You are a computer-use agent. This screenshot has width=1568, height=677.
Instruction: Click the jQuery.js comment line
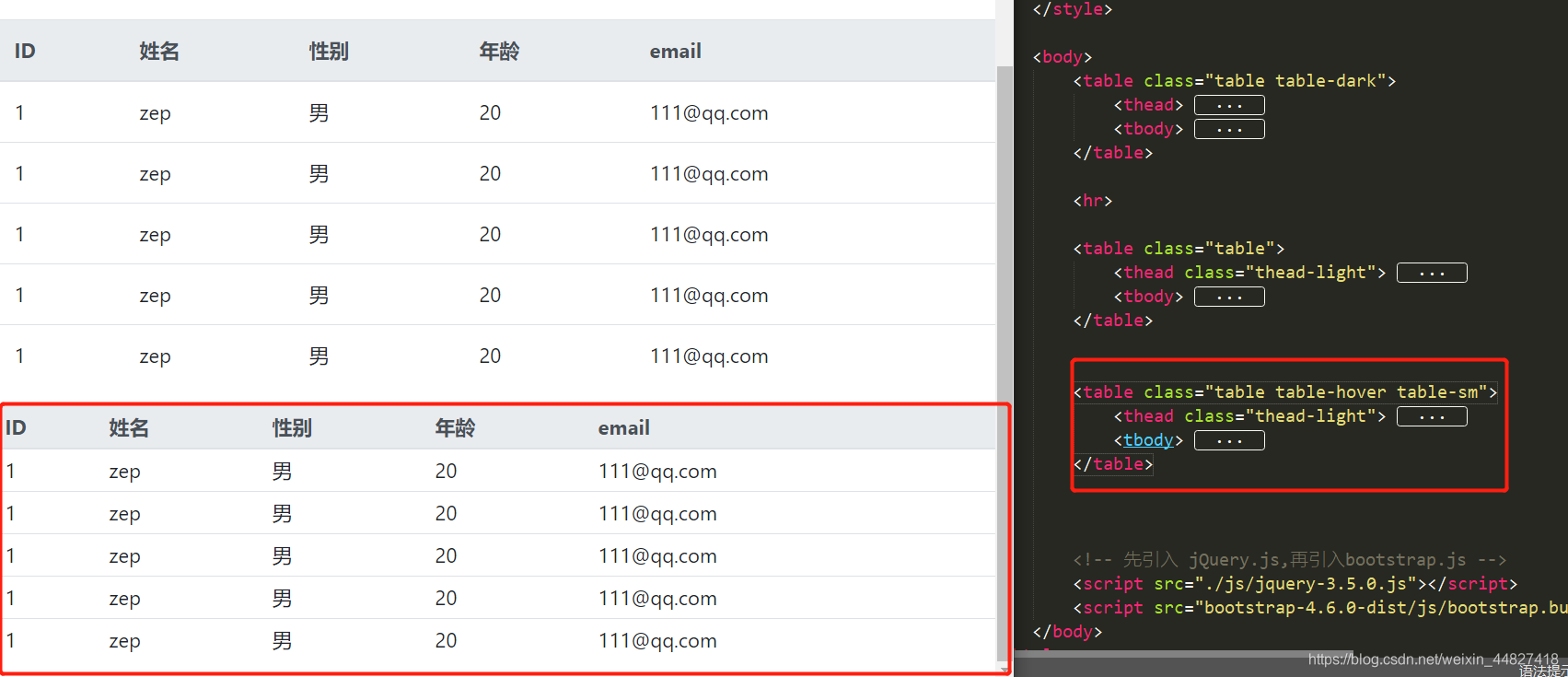pyautogui.click(x=1290, y=560)
